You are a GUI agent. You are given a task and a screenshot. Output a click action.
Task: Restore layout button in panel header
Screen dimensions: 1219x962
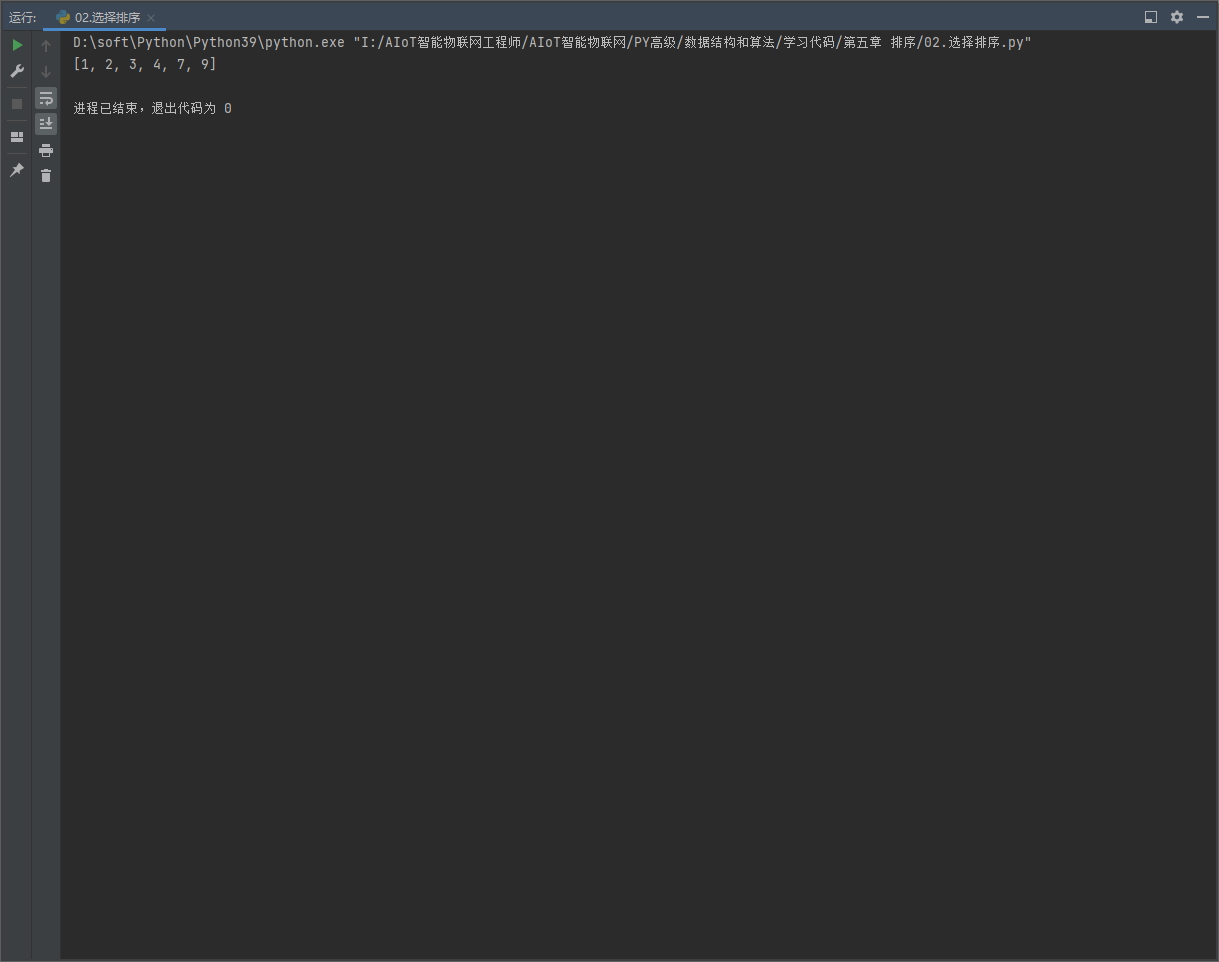(1151, 17)
